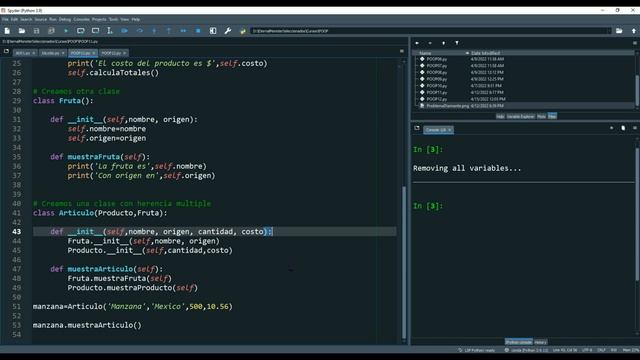Maximize current pane toolbar icon
The image size is (640, 360).
click(213, 31)
